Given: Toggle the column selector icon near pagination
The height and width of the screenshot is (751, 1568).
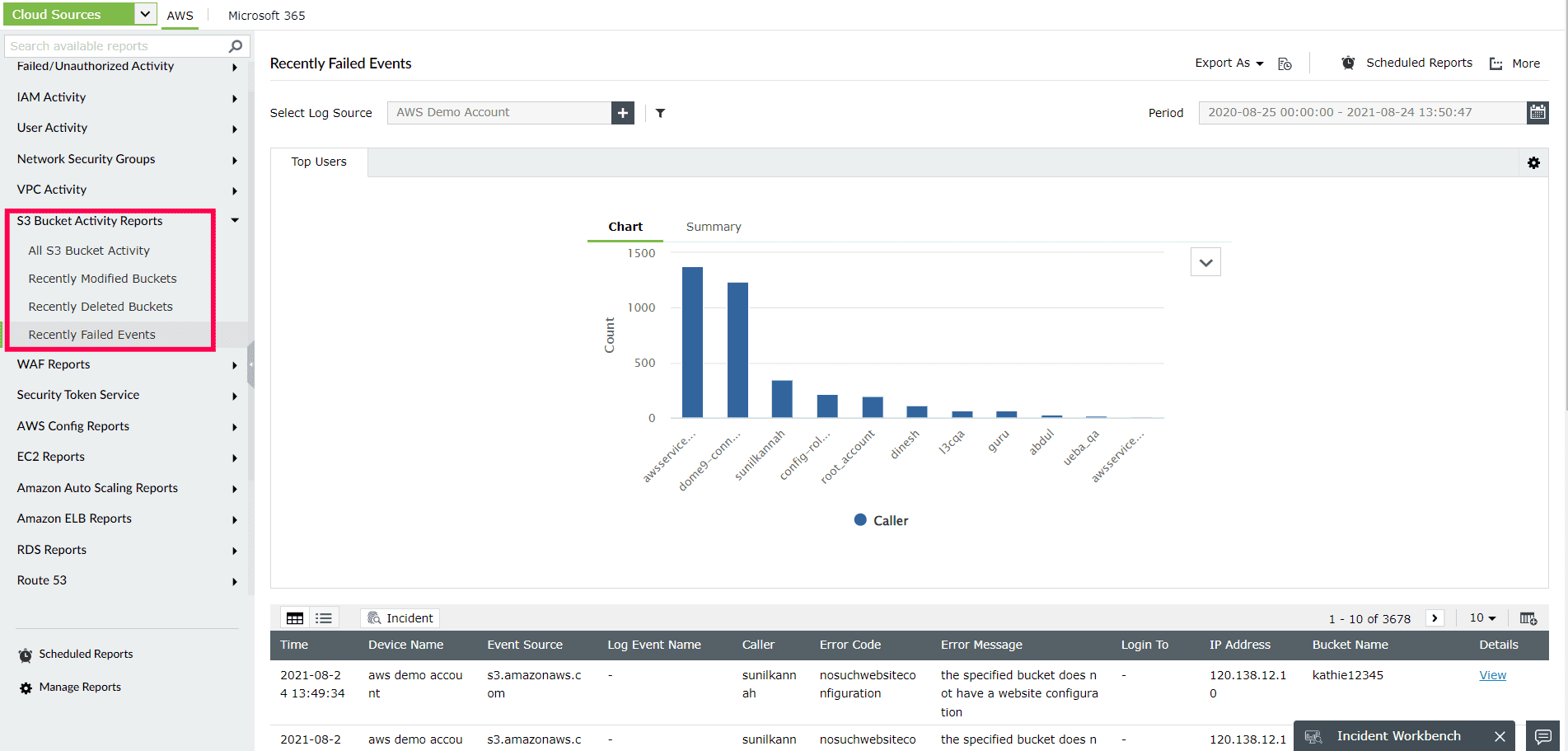Looking at the screenshot, I should (x=1529, y=617).
